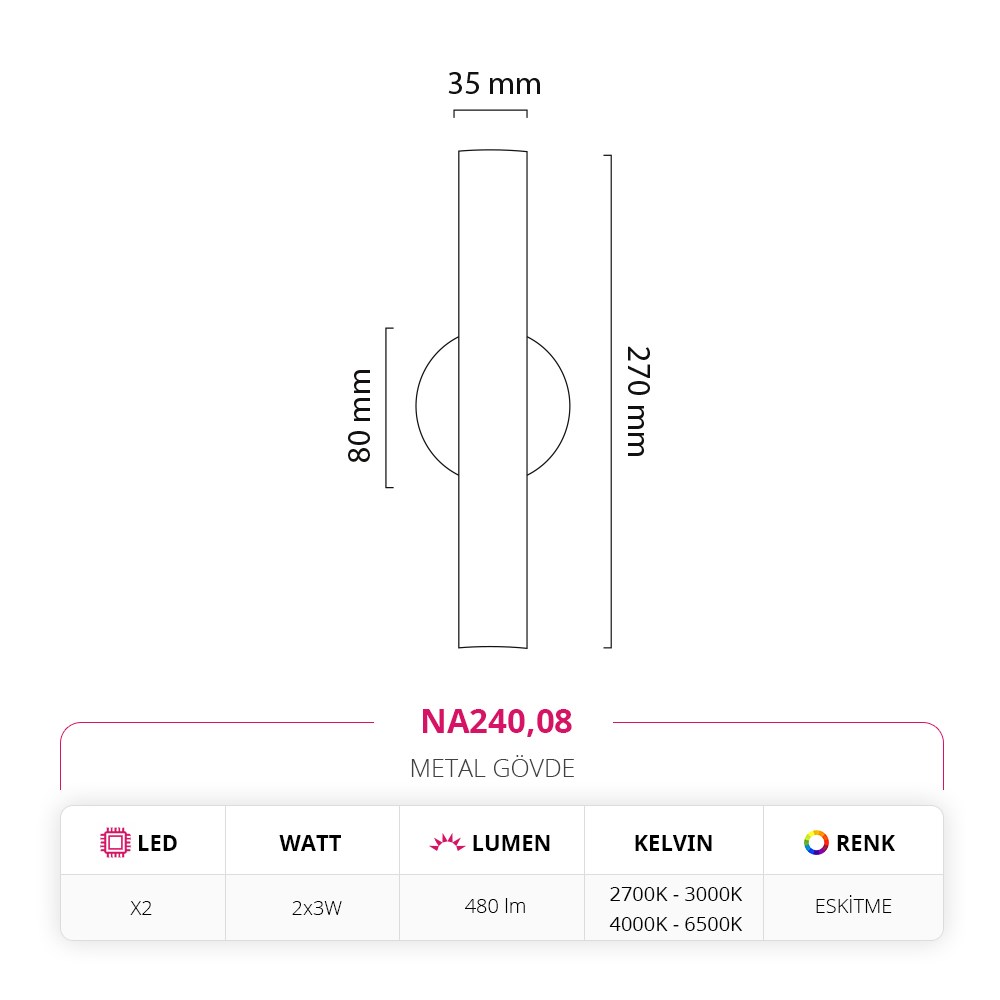Click the 2x3W wattage value

tap(317, 908)
